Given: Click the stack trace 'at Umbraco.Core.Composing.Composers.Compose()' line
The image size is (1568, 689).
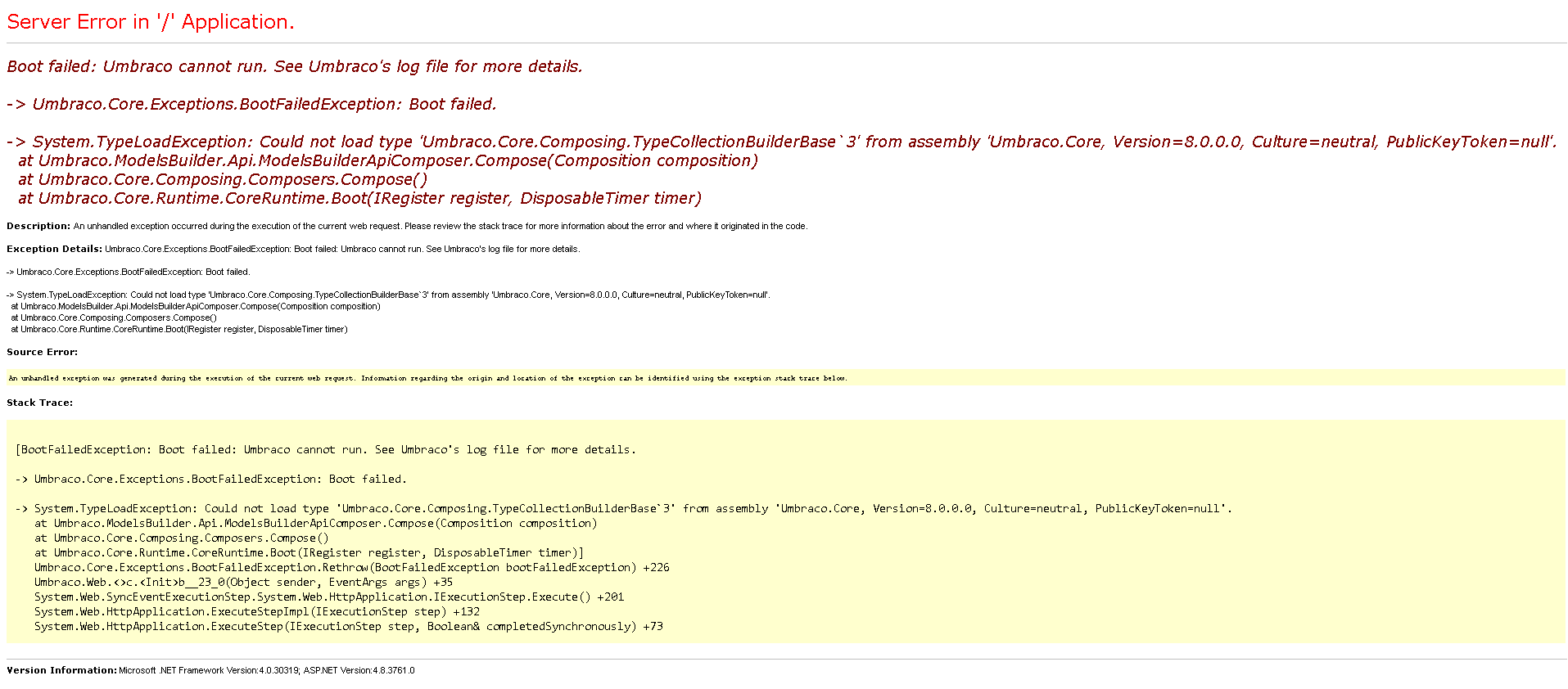Looking at the screenshot, I should click(182, 538).
